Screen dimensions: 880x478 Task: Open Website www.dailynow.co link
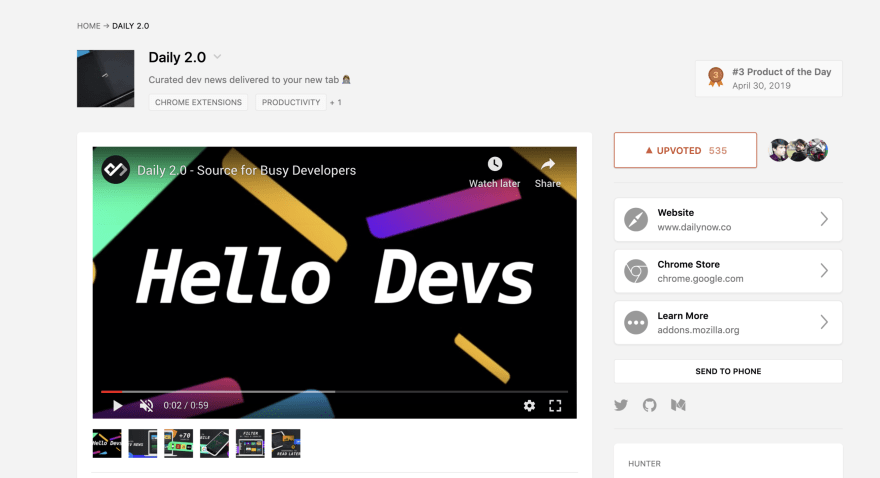click(x=728, y=219)
